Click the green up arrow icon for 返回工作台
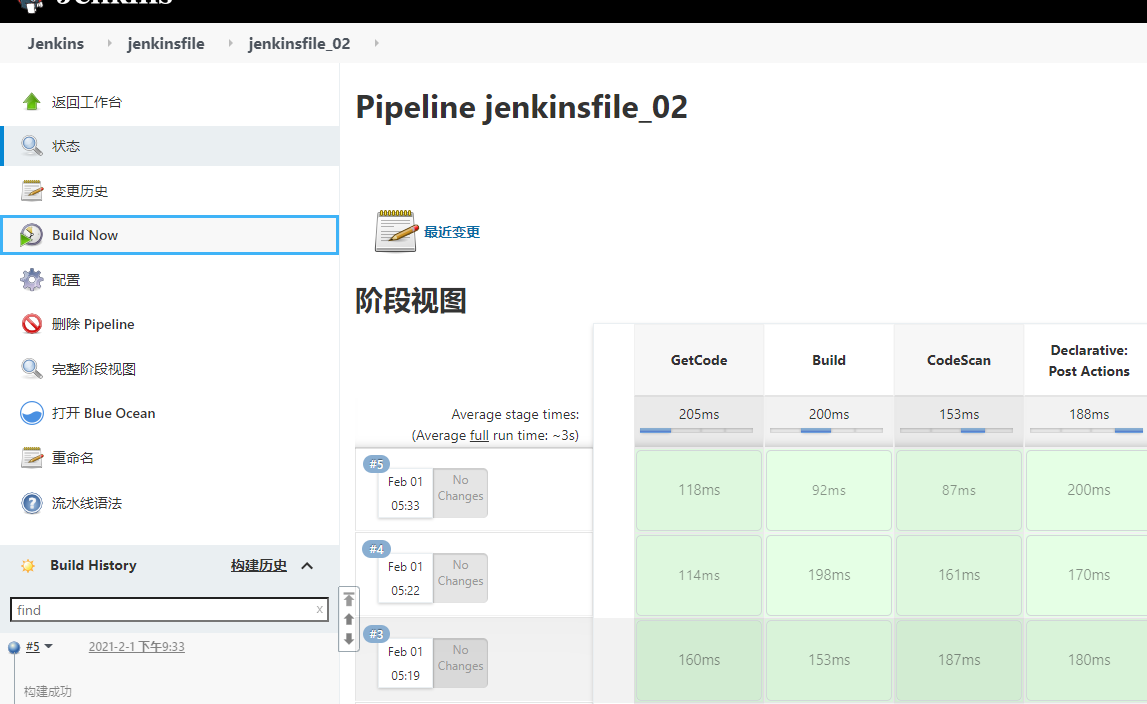The width and height of the screenshot is (1147, 704). click(31, 102)
